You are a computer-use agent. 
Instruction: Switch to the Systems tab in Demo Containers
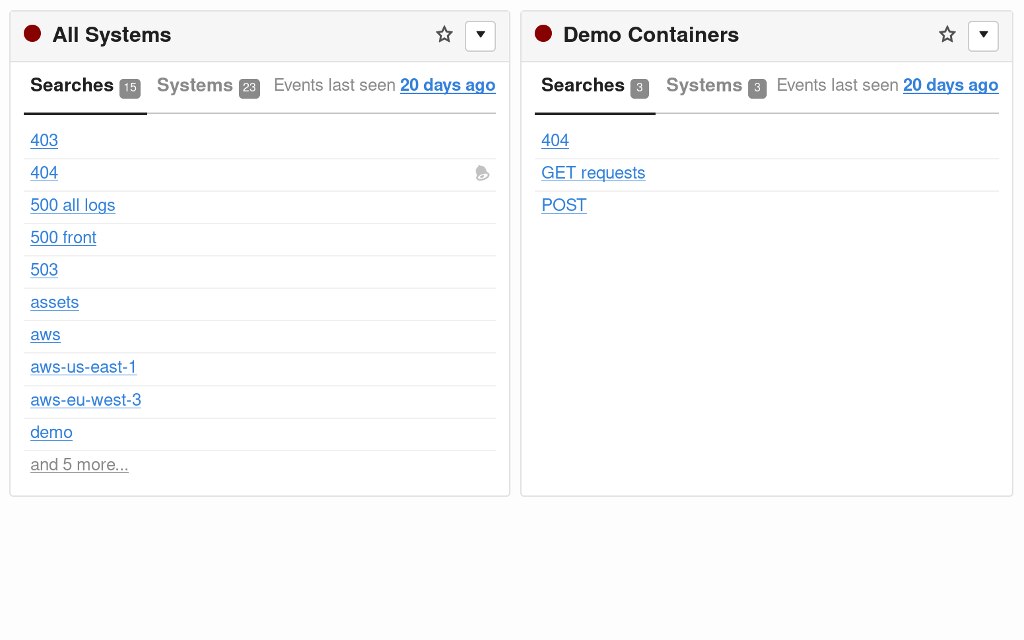coord(704,85)
